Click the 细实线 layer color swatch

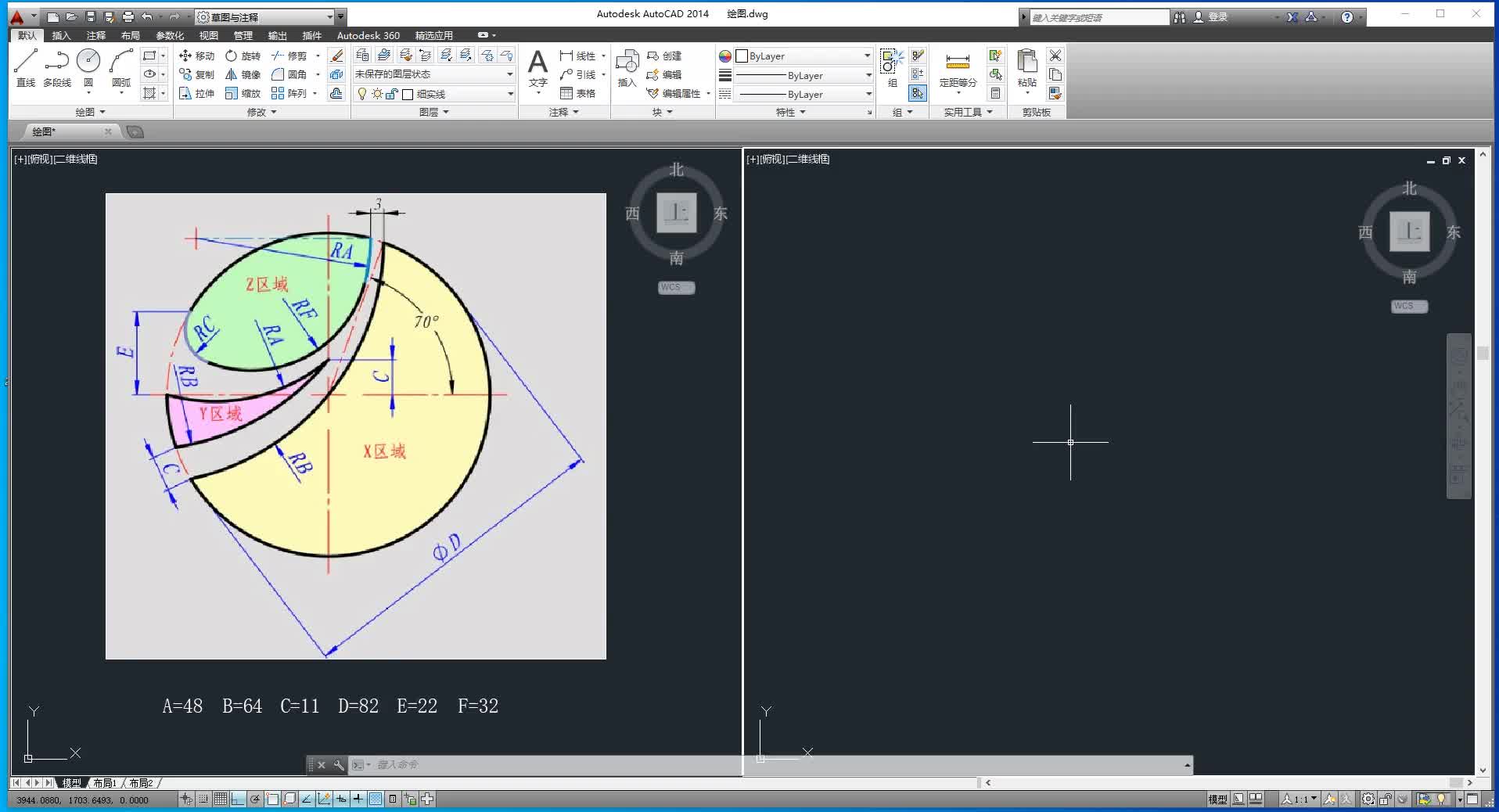click(408, 94)
